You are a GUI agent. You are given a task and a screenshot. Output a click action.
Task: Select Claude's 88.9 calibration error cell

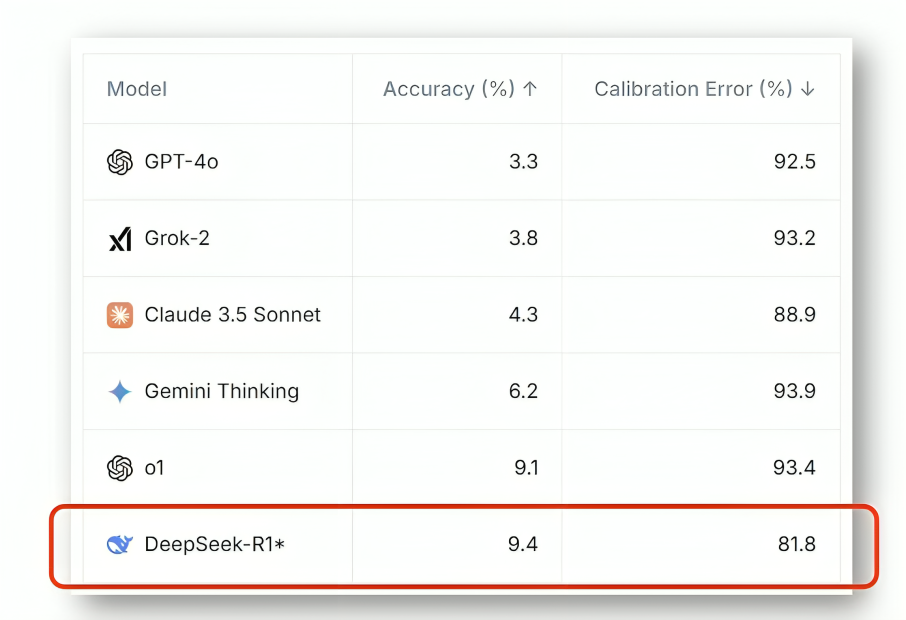tap(795, 315)
